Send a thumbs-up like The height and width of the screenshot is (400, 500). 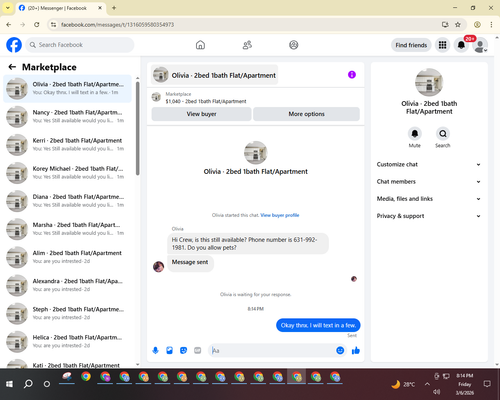click(356, 350)
